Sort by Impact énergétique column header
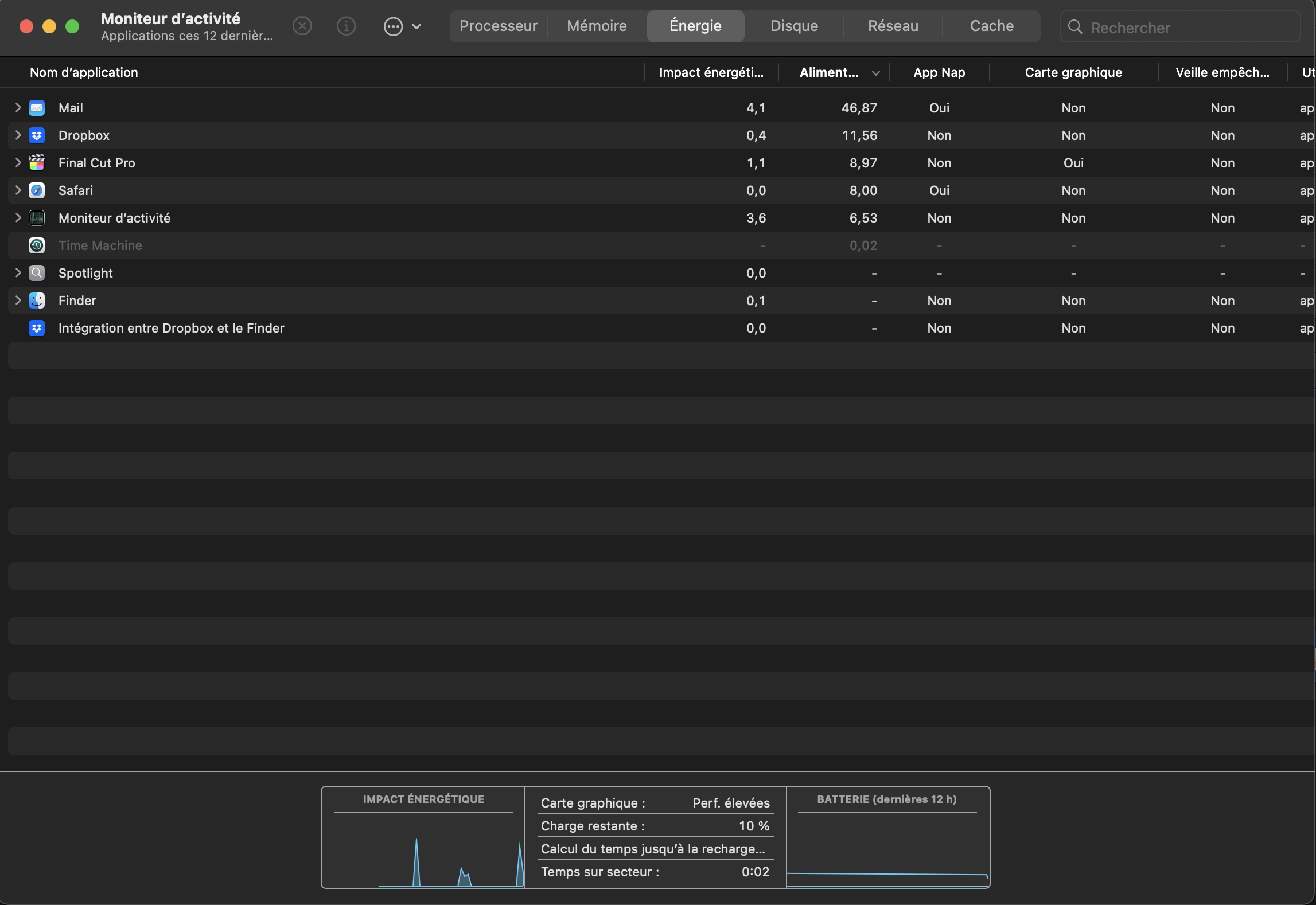The height and width of the screenshot is (905, 1316). point(711,72)
